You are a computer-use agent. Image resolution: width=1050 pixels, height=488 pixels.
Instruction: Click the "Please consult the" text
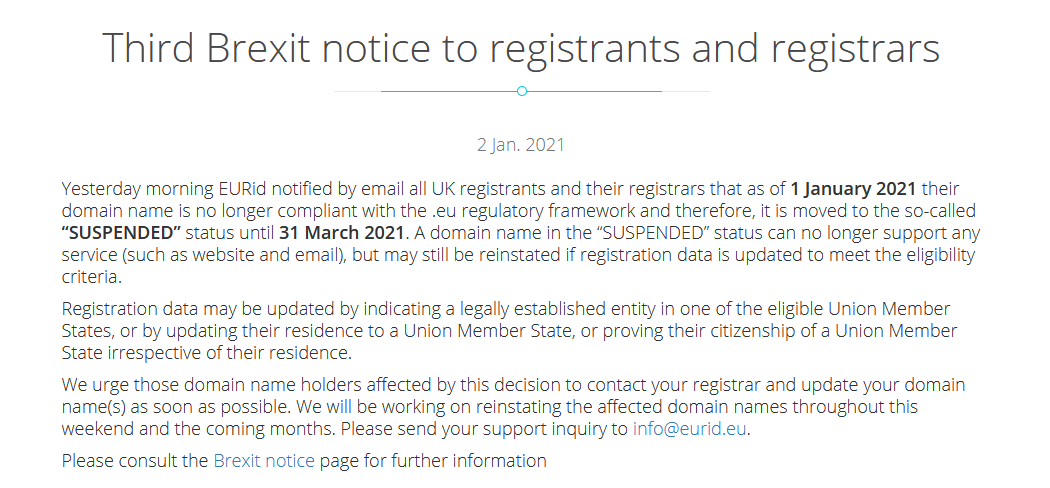[x=135, y=461]
